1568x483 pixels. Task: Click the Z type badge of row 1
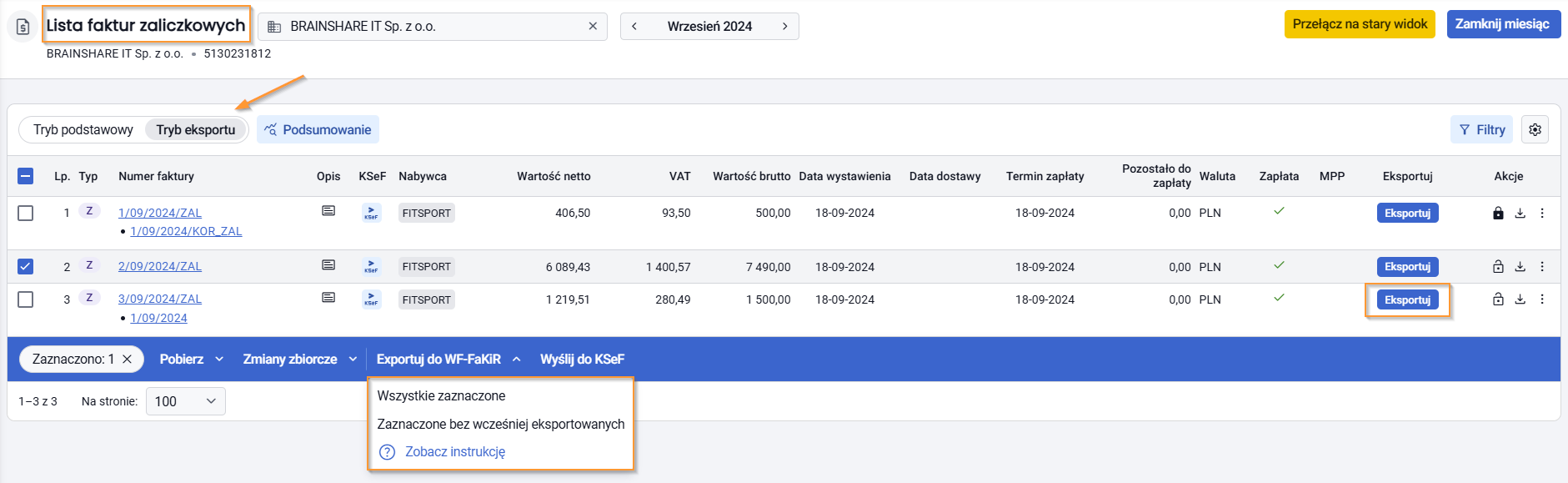click(89, 211)
